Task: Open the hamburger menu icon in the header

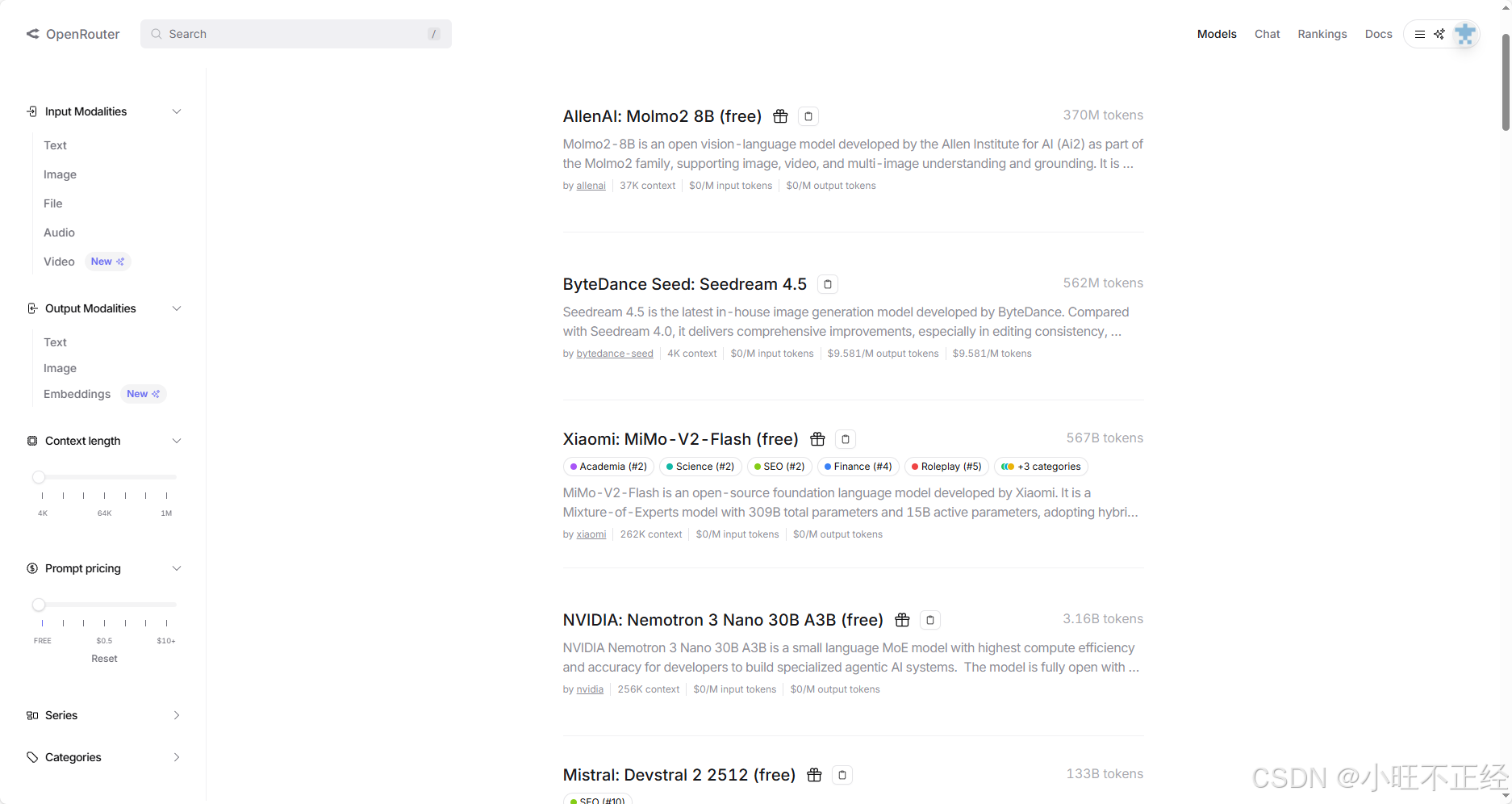Action: click(1420, 34)
